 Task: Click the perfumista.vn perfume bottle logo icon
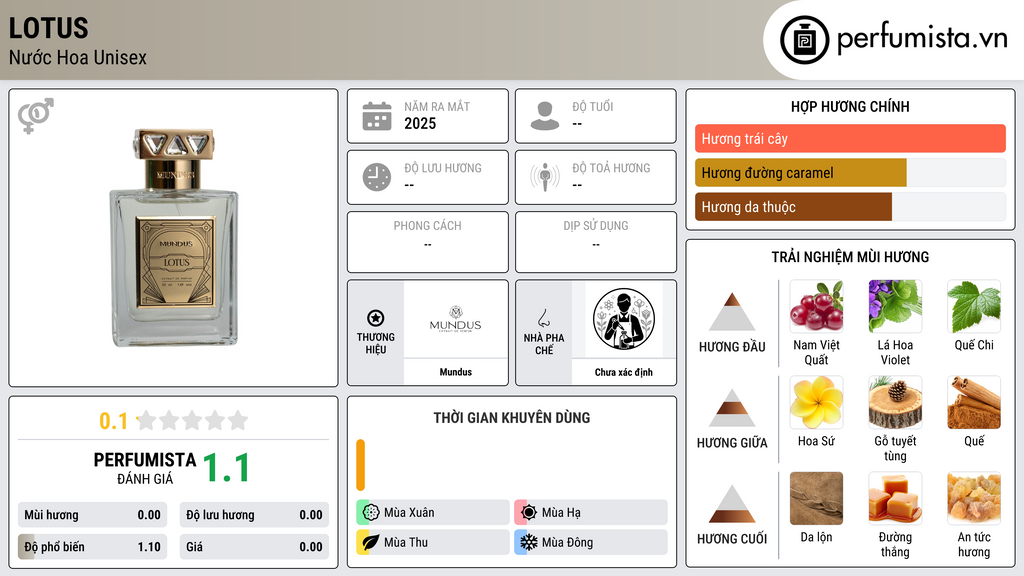tap(804, 40)
